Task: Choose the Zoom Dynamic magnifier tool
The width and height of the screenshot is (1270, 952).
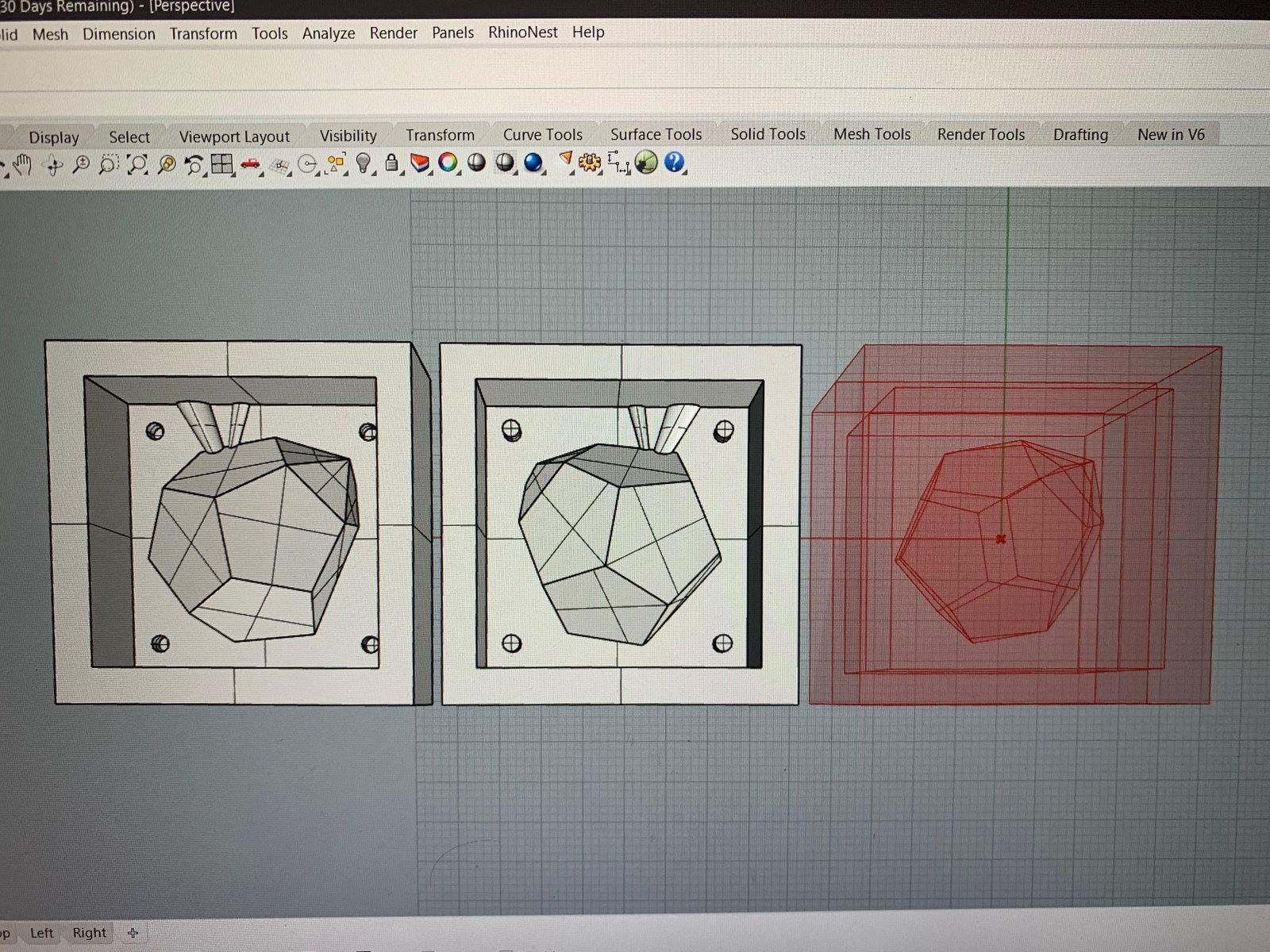Action: (80, 164)
